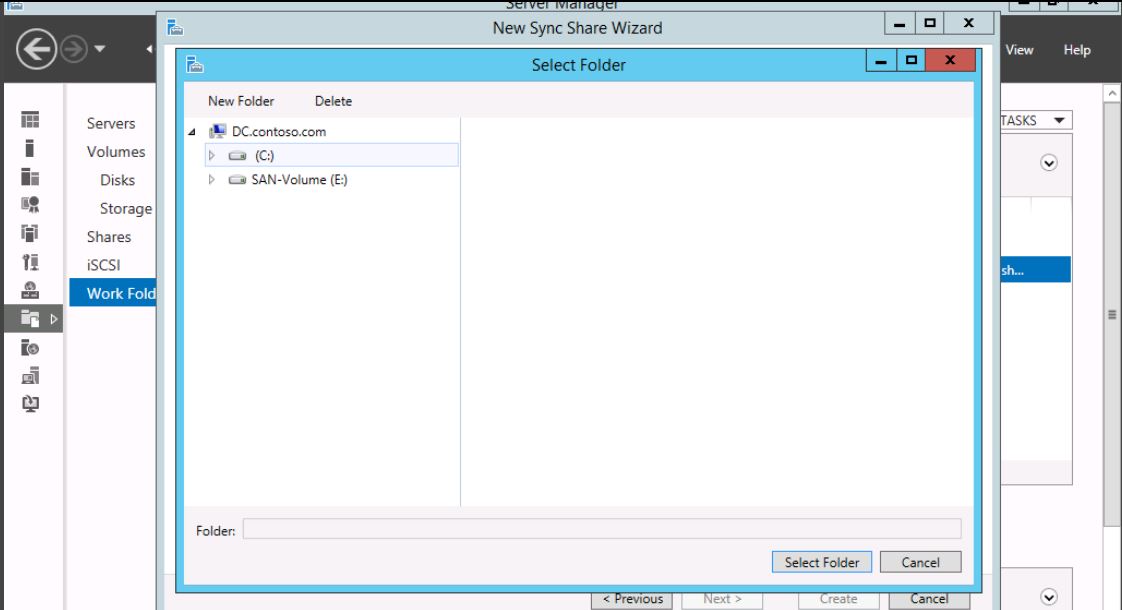The image size is (1122, 610).
Task: Go to Volumes in the navigation list
Action: coord(116,152)
